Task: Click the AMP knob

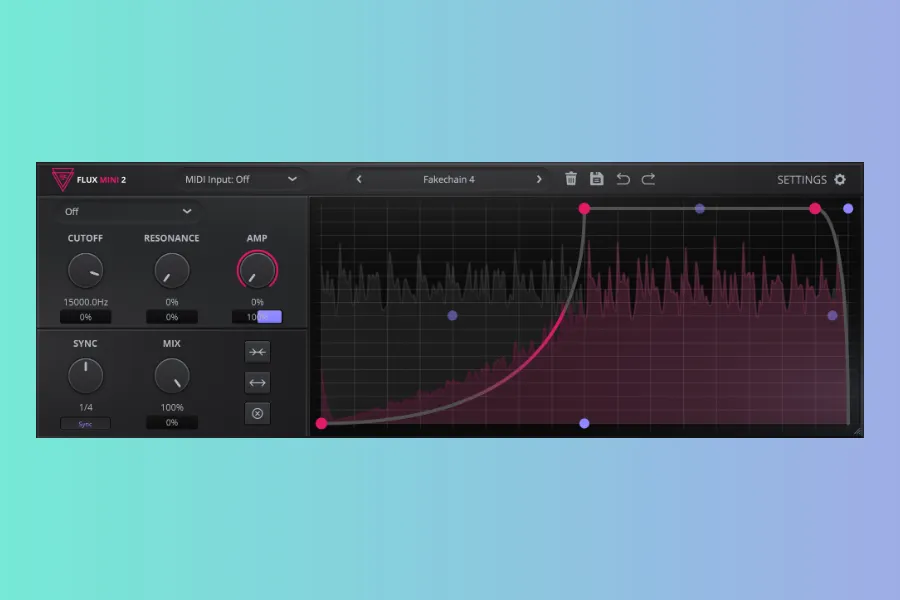Action: pos(257,270)
